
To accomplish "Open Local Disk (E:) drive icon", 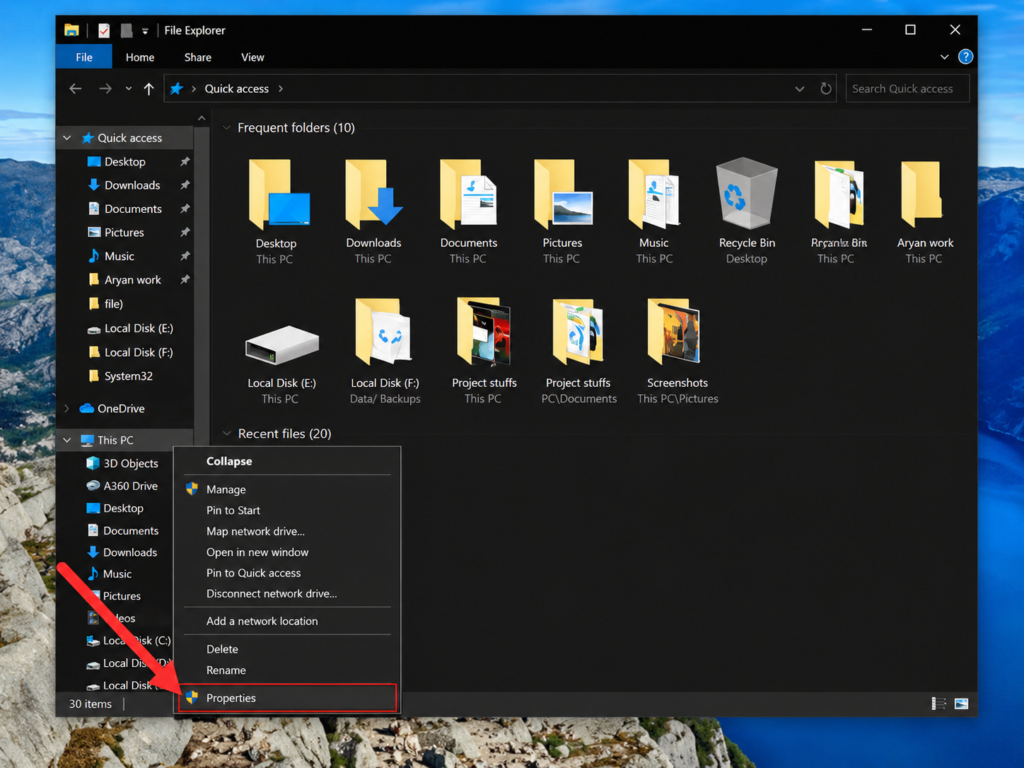I will 281,344.
